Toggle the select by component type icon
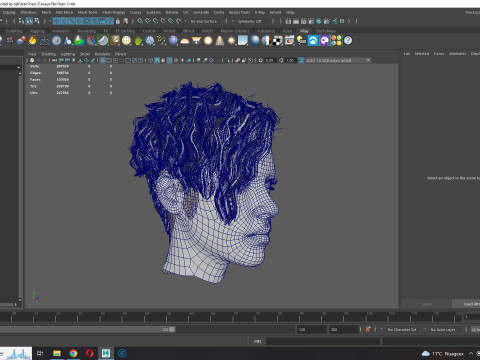 click(x=37, y=21)
